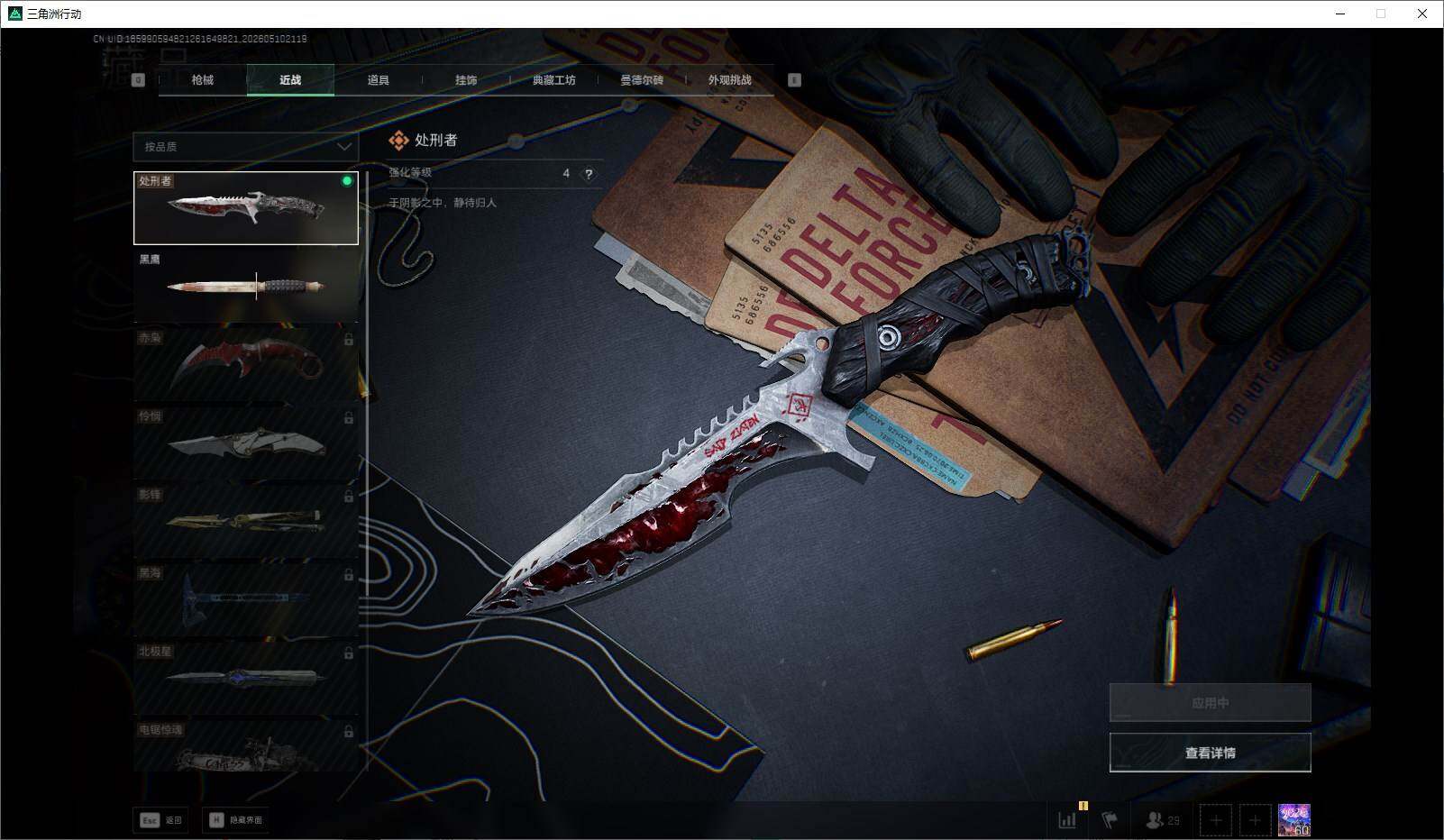This screenshot has width=1444, height=840.
Task: Click the second empty squad invite slot
Action: (x=1255, y=820)
